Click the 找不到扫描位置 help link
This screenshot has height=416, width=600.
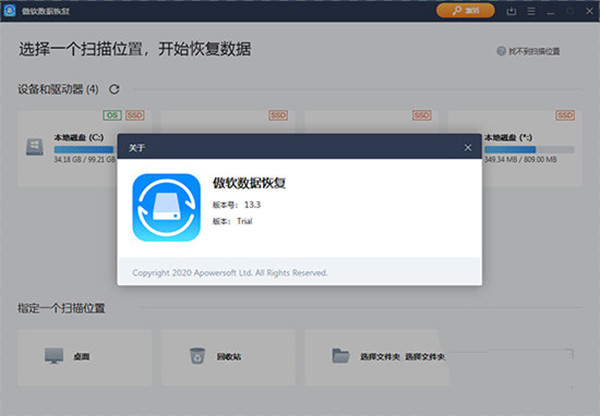point(534,51)
